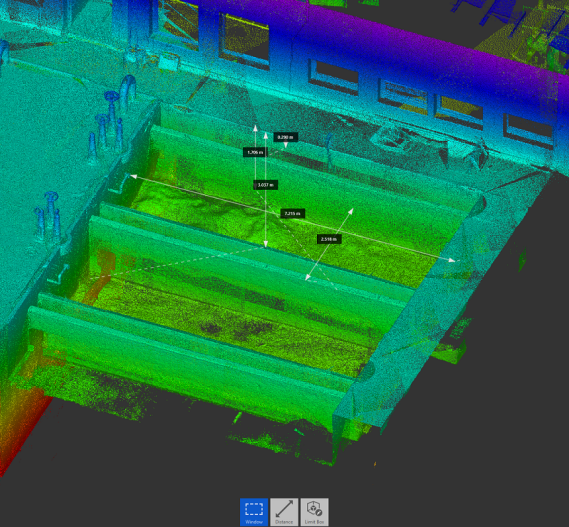Open the Limit Box tool

pos(314,512)
